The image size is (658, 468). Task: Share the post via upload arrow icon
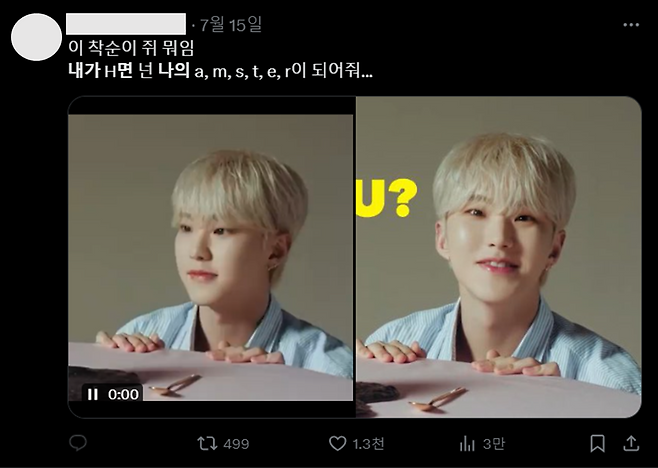click(631, 443)
